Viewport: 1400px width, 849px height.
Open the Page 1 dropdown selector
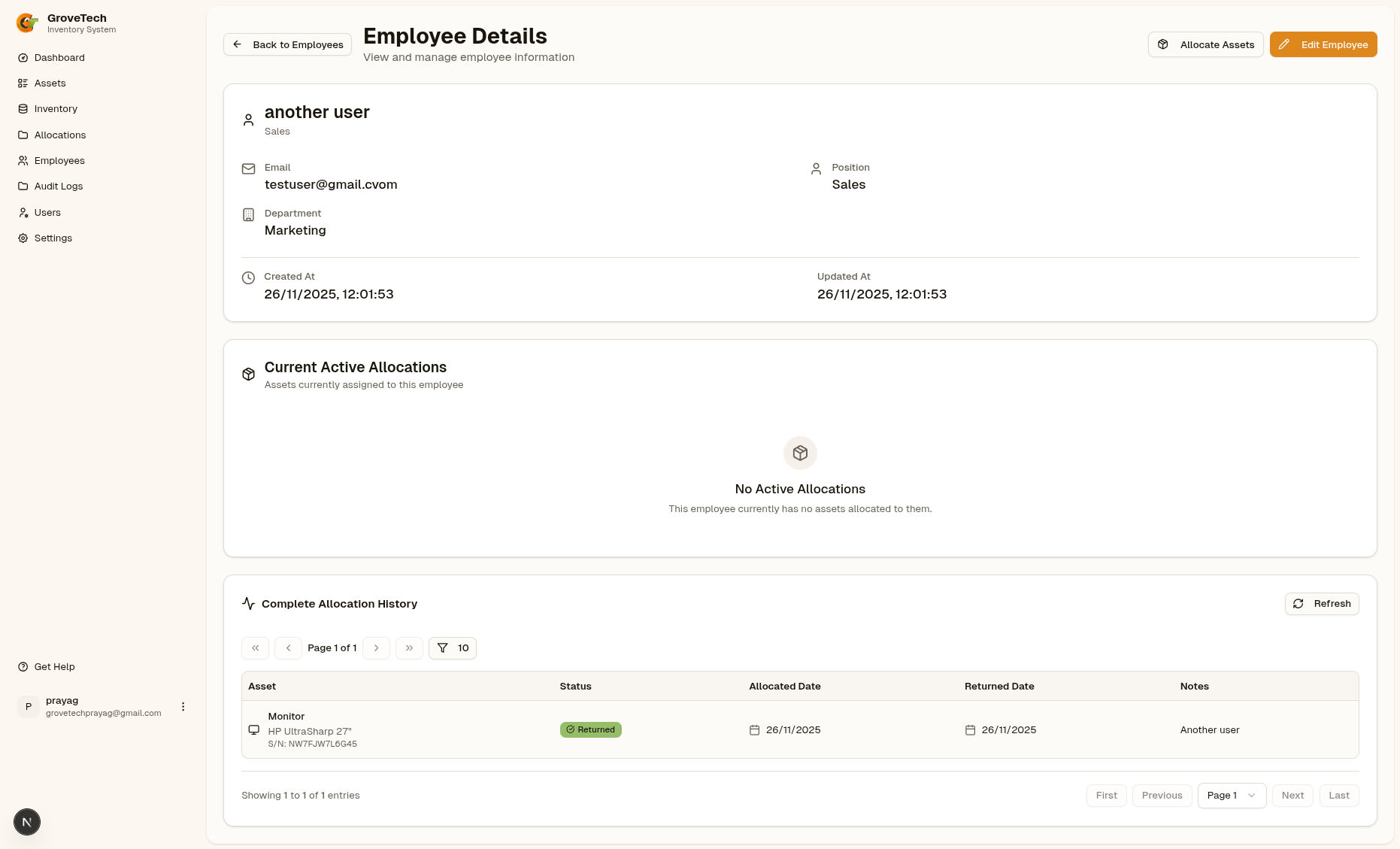[1231, 795]
